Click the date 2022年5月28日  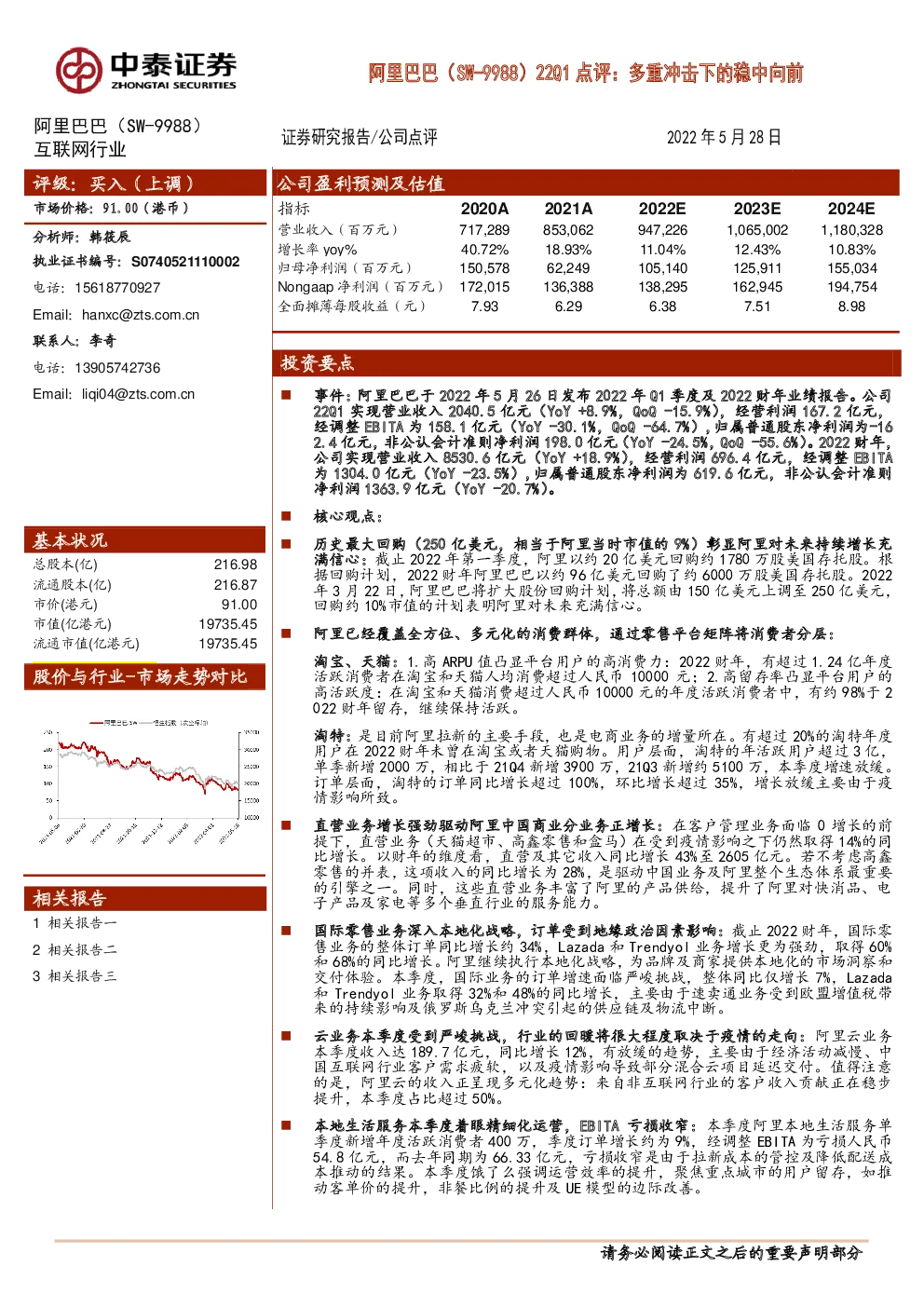click(724, 137)
